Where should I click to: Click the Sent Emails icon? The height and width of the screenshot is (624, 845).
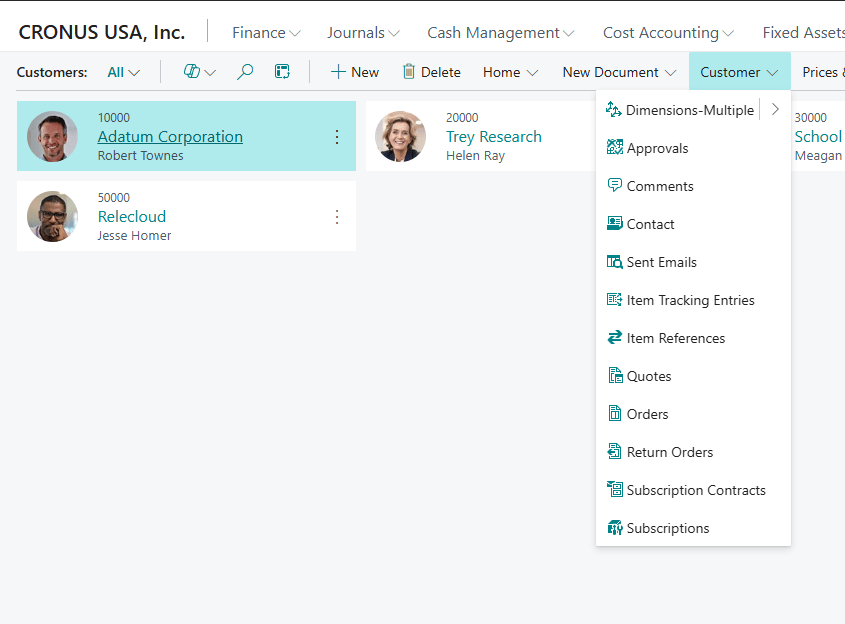click(x=615, y=262)
